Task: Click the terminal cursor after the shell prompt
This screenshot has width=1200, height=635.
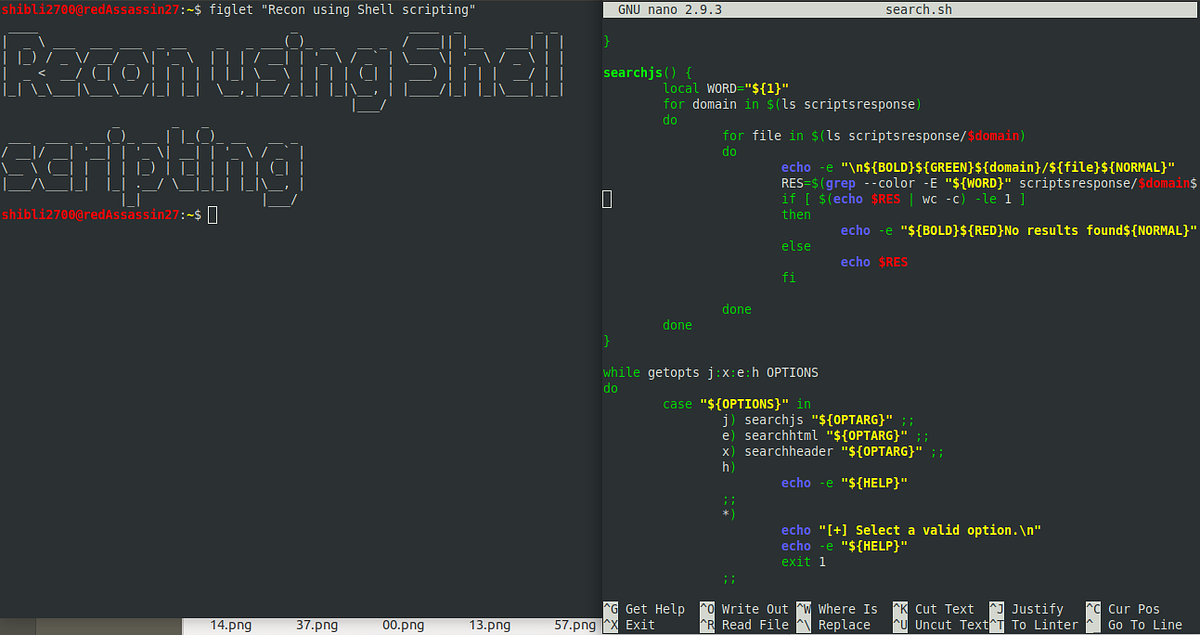Action: click(212, 214)
